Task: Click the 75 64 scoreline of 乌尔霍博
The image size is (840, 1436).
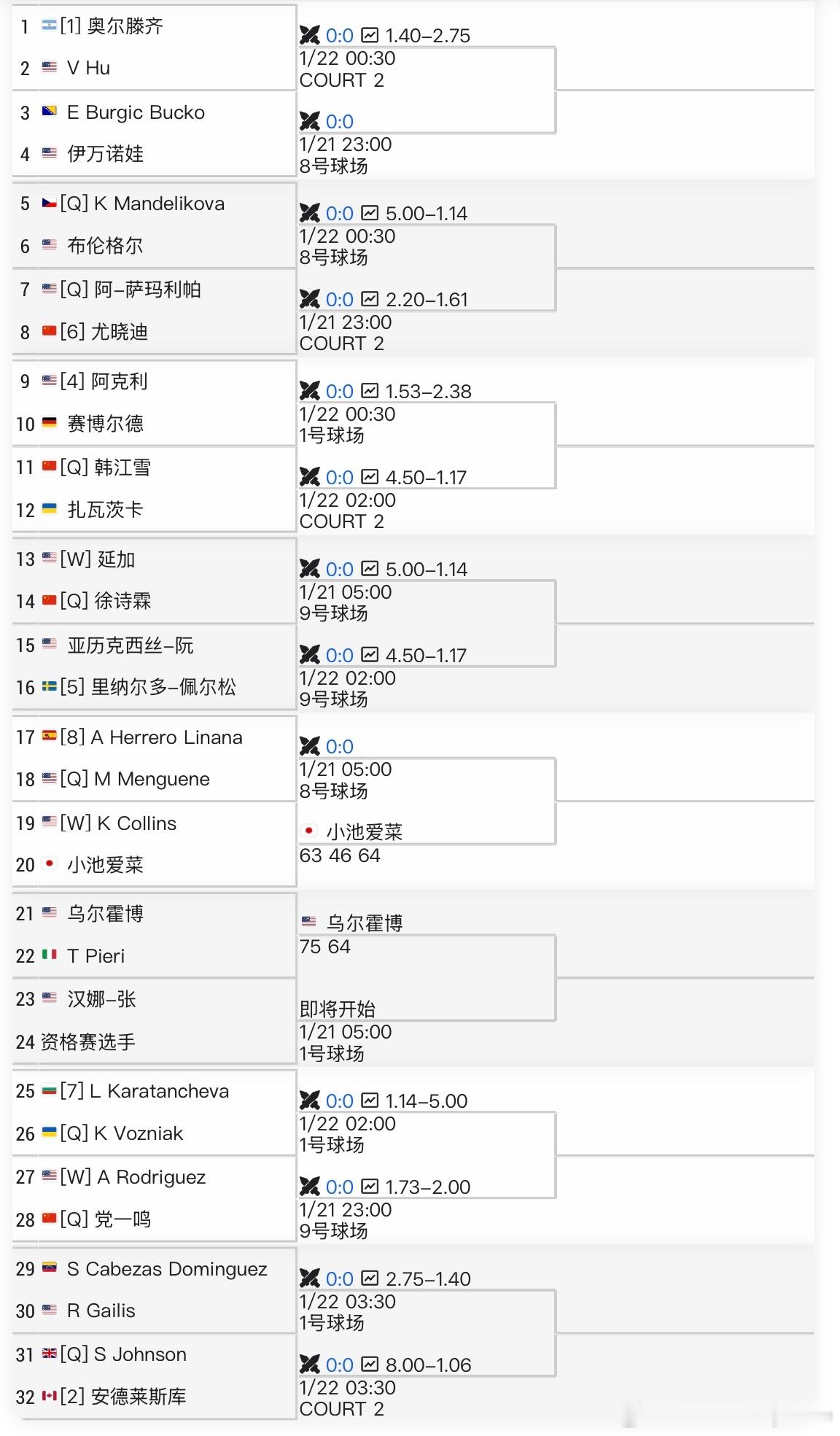Action: click(x=326, y=947)
